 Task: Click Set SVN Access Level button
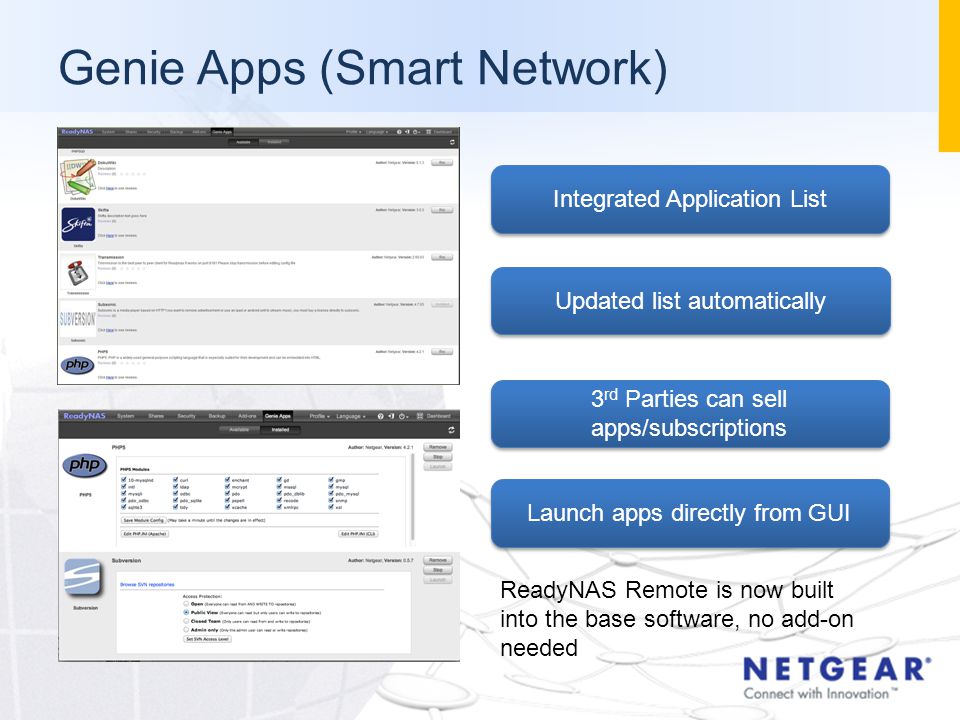(208, 639)
